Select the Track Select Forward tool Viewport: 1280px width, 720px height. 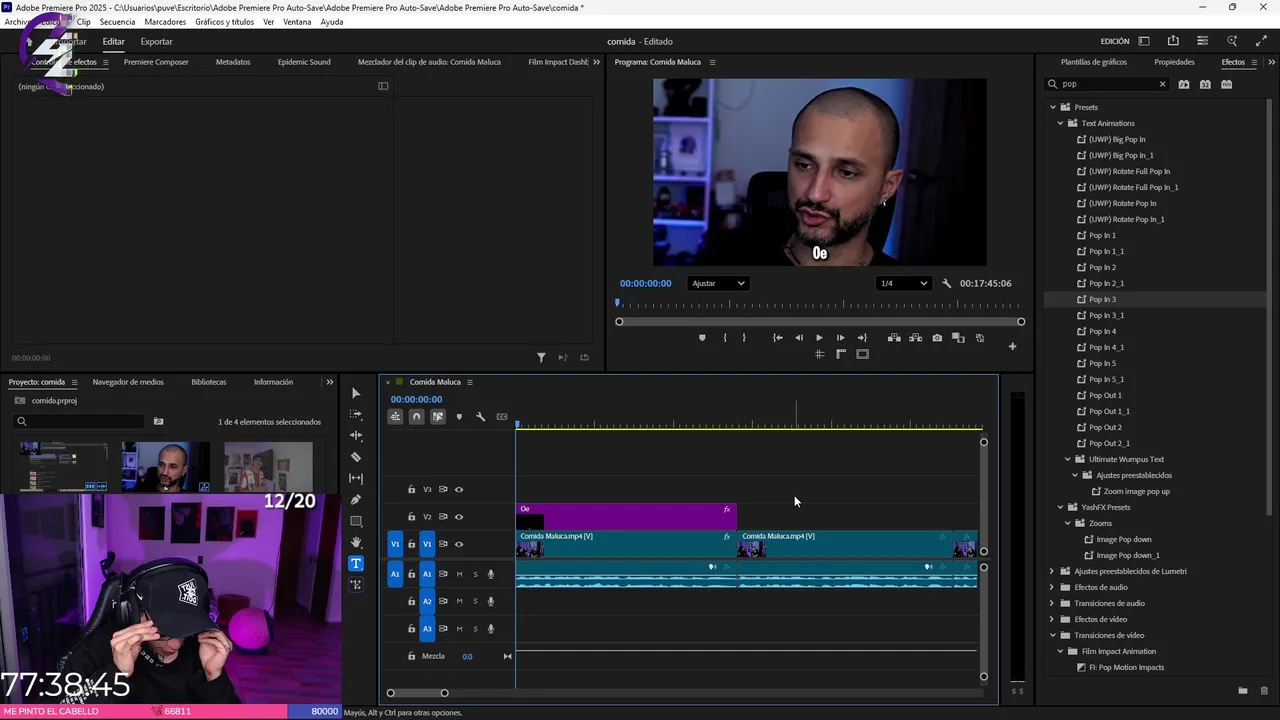point(356,414)
